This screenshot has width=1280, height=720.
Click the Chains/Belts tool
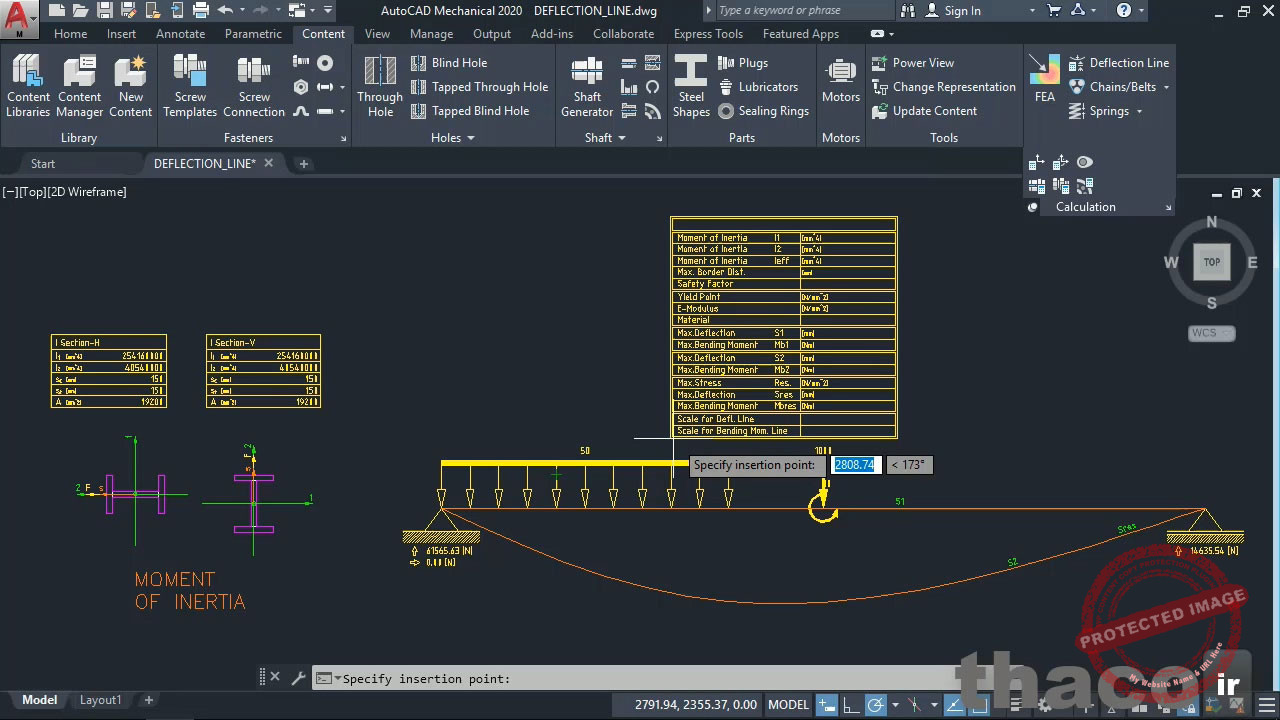(1112, 87)
